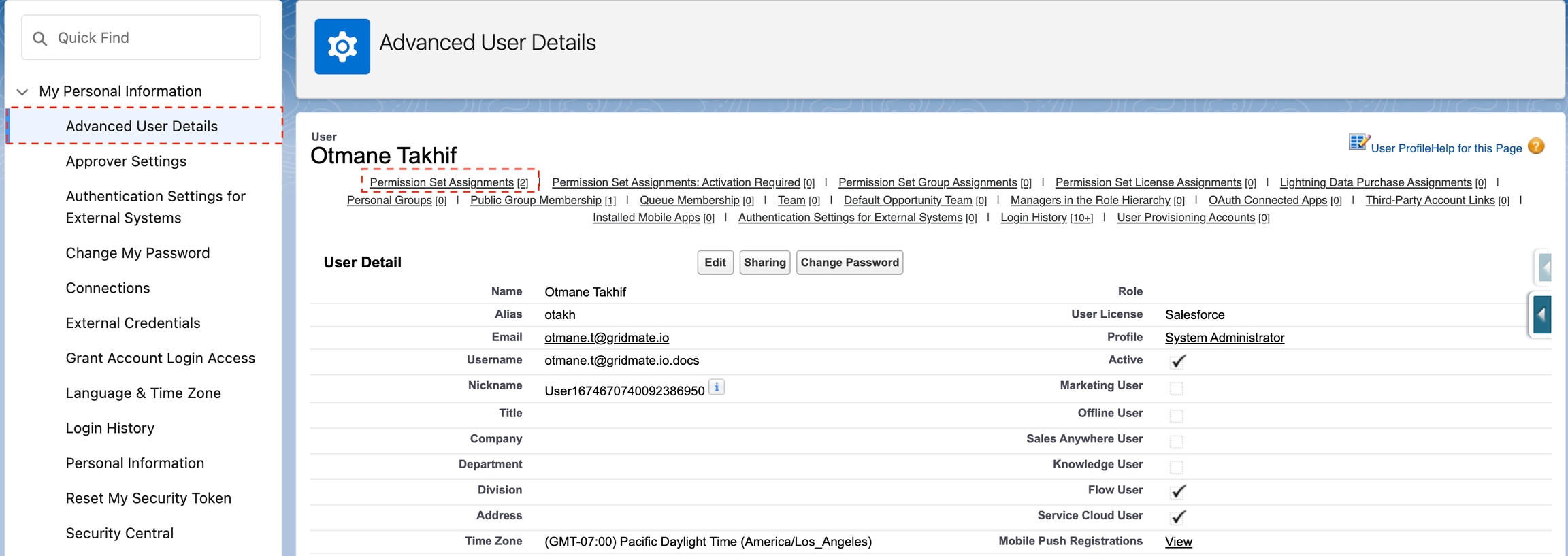Open the System Administrator profile link
This screenshot has width=1568, height=556.
1224,338
